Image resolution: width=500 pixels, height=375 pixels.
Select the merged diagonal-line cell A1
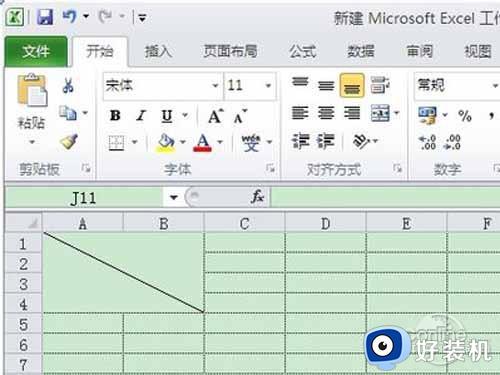pyautogui.click(x=124, y=273)
